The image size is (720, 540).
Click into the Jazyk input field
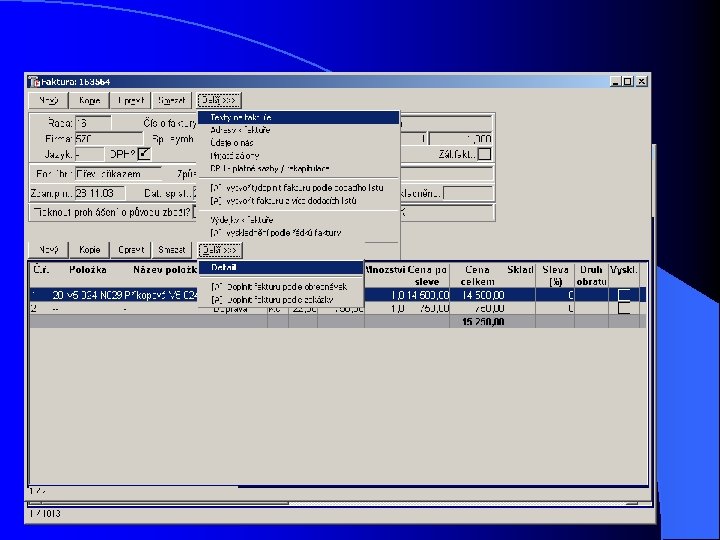[x=90, y=154]
